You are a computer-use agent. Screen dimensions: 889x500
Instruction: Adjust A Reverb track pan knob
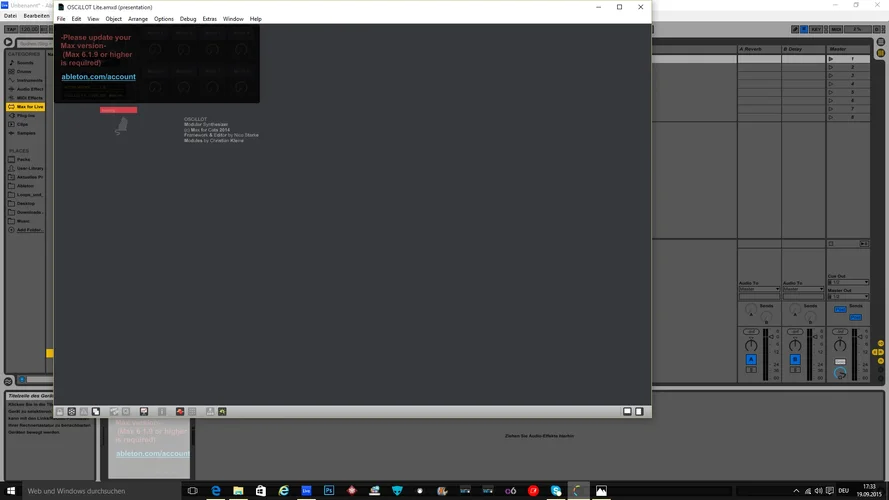click(x=751, y=345)
